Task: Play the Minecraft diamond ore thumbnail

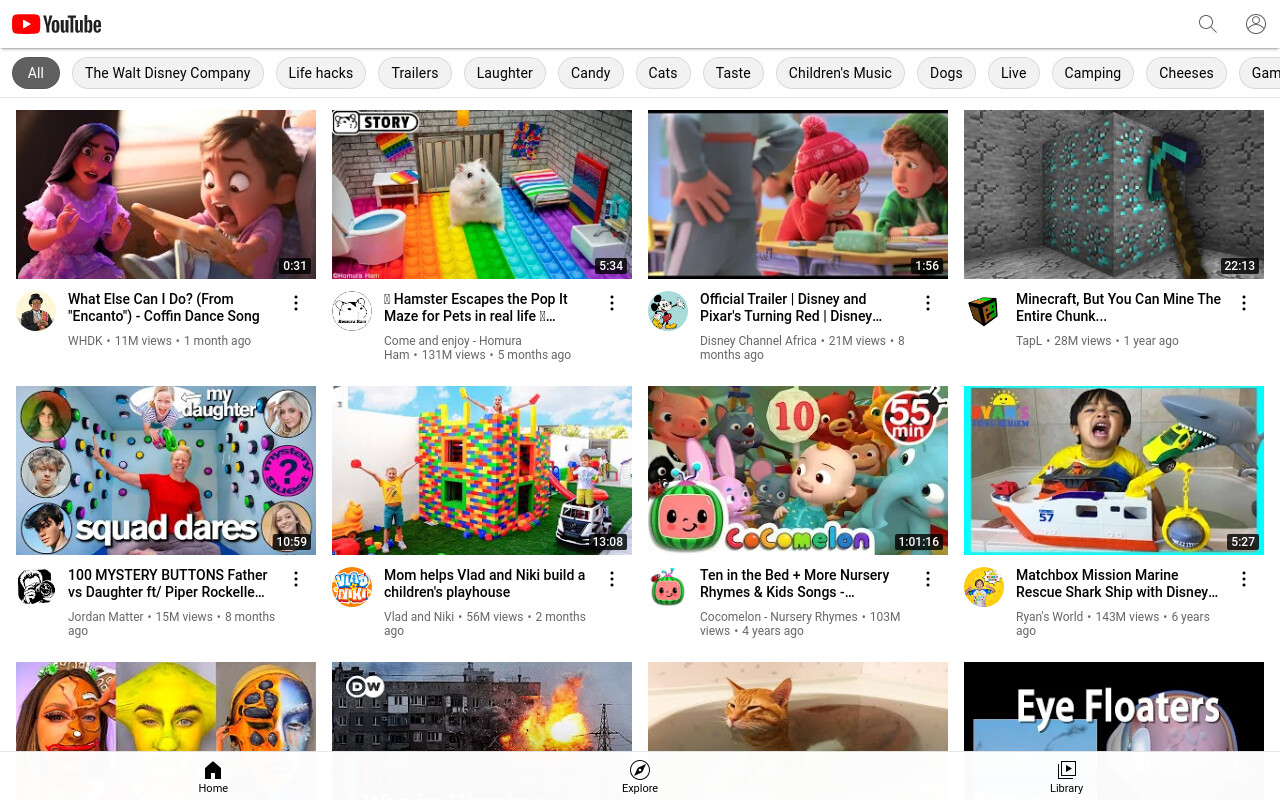Action: click(1114, 194)
